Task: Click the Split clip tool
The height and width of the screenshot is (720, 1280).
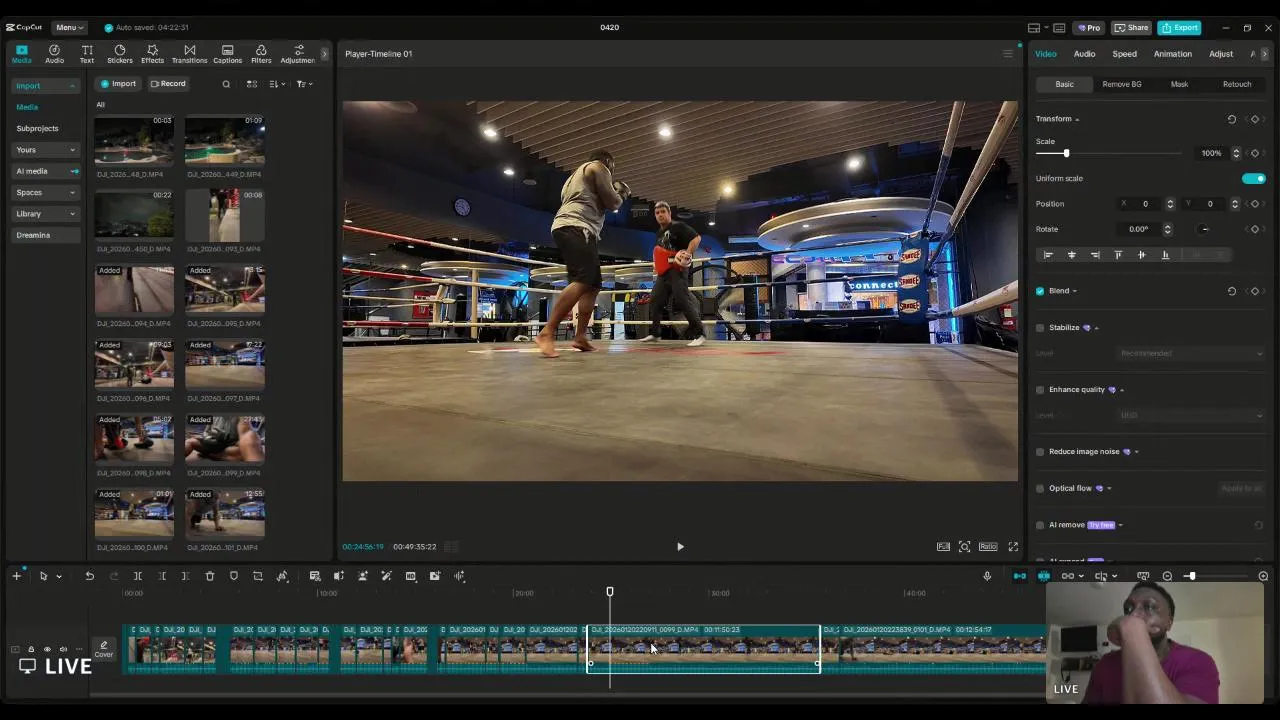Action: (138, 576)
